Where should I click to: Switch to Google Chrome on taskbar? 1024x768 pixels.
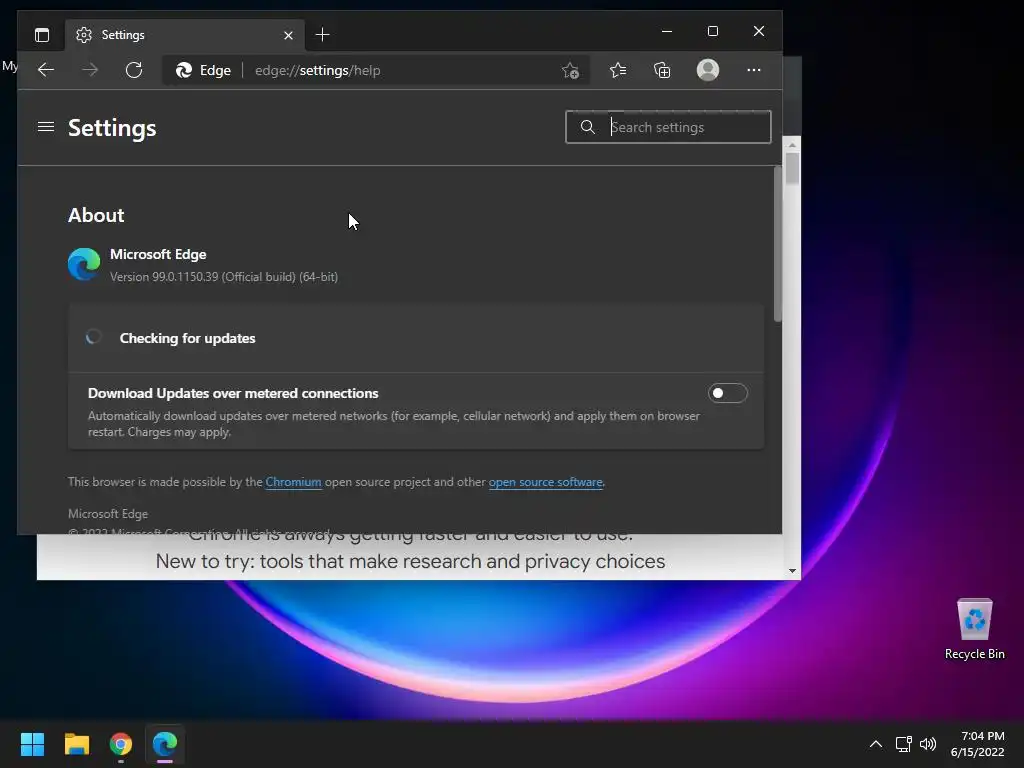click(x=121, y=744)
